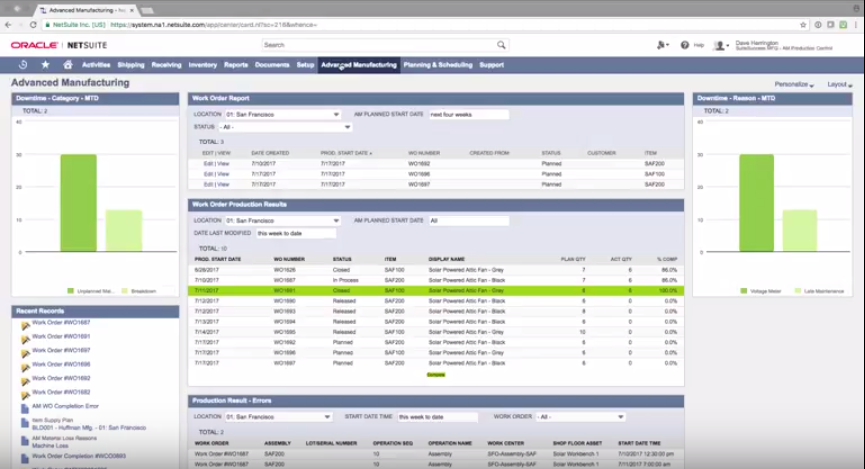Expand the Status dropdown showing All
The height and width of the screenshot is (469, 865).
point(285,127)
